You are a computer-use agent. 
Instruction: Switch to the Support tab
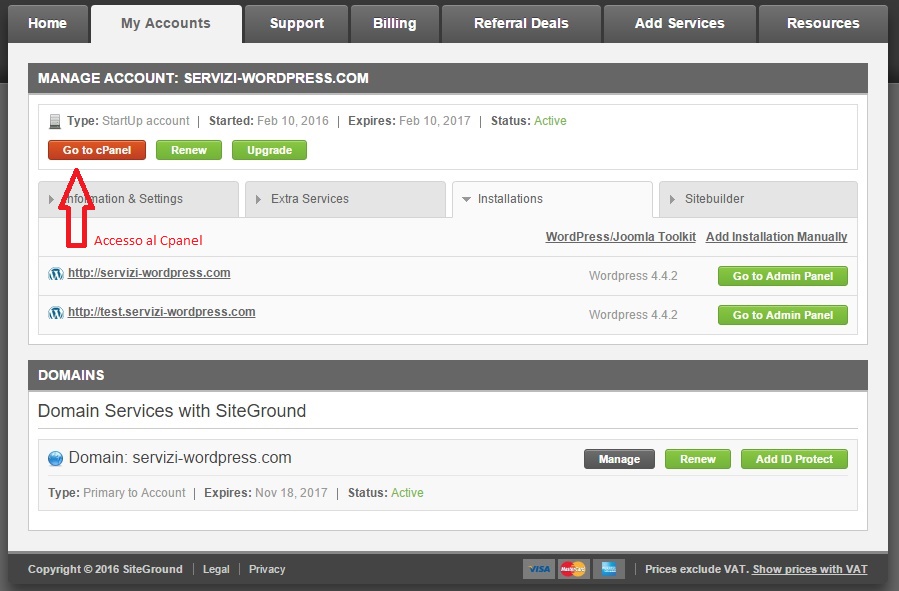pos(296,24)
